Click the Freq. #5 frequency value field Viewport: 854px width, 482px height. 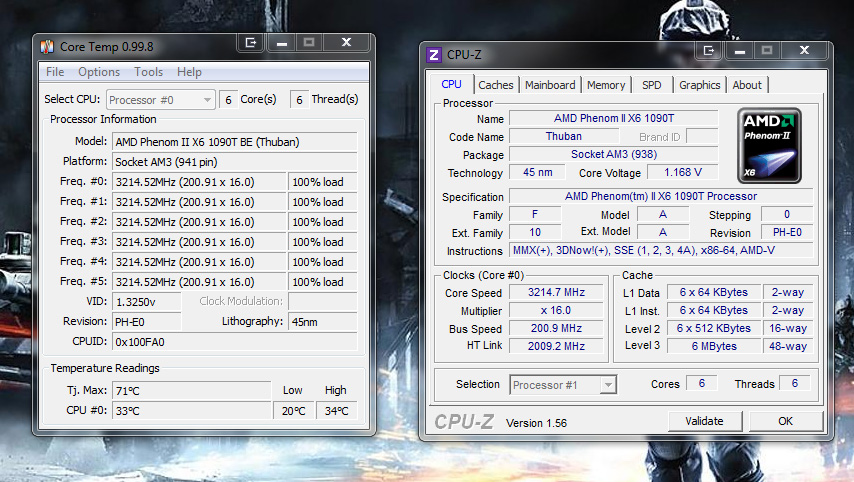point(199,282)
